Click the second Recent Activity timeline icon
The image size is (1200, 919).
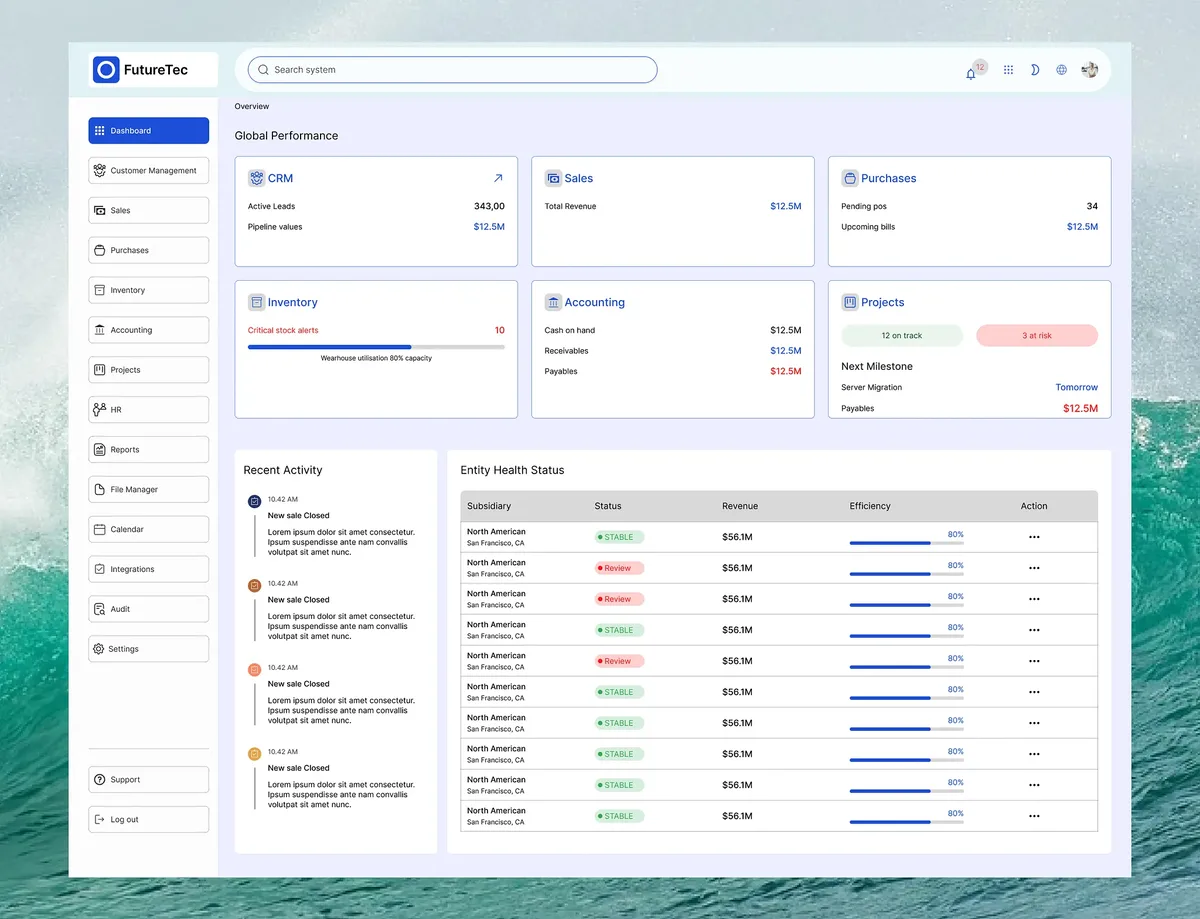254,584
